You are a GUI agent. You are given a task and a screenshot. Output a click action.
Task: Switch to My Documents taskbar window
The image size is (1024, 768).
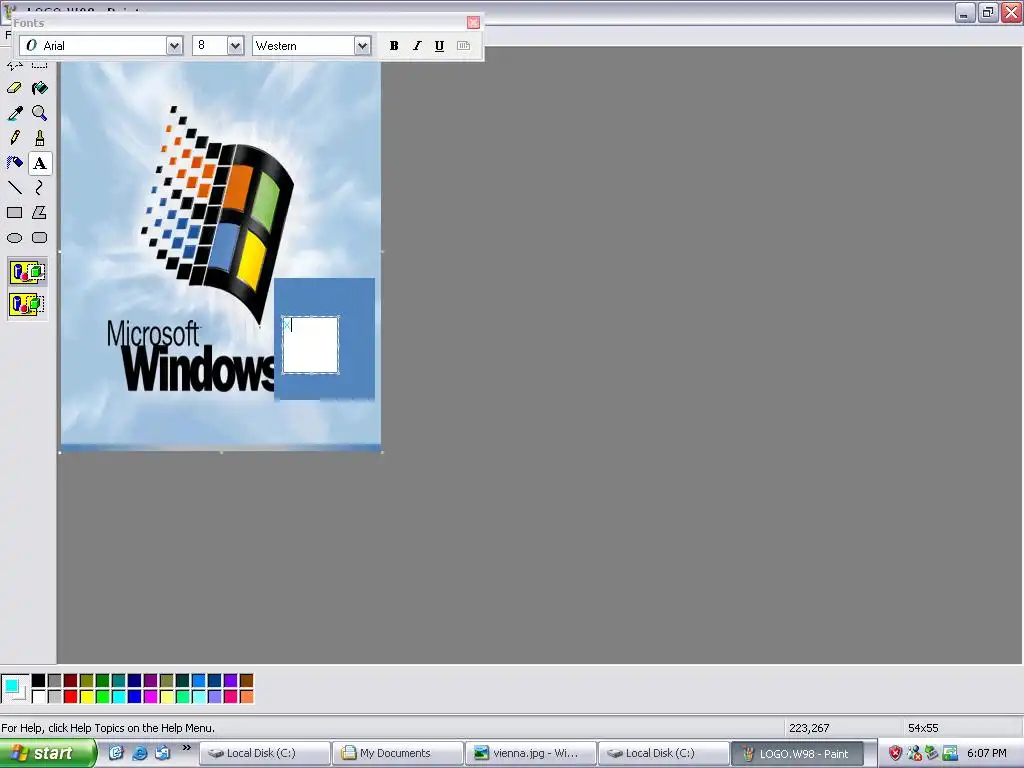(397, 753)
